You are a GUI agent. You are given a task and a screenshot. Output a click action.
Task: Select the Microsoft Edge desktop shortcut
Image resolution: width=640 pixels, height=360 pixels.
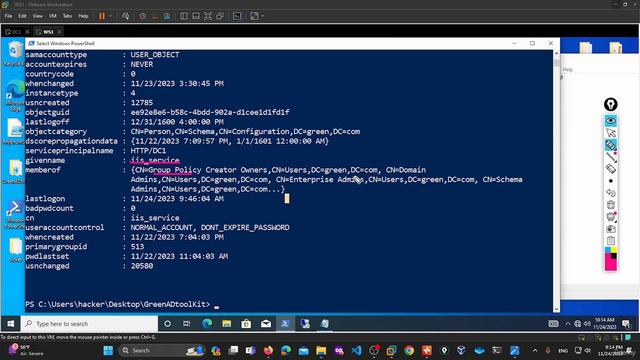tap(15, 96)
